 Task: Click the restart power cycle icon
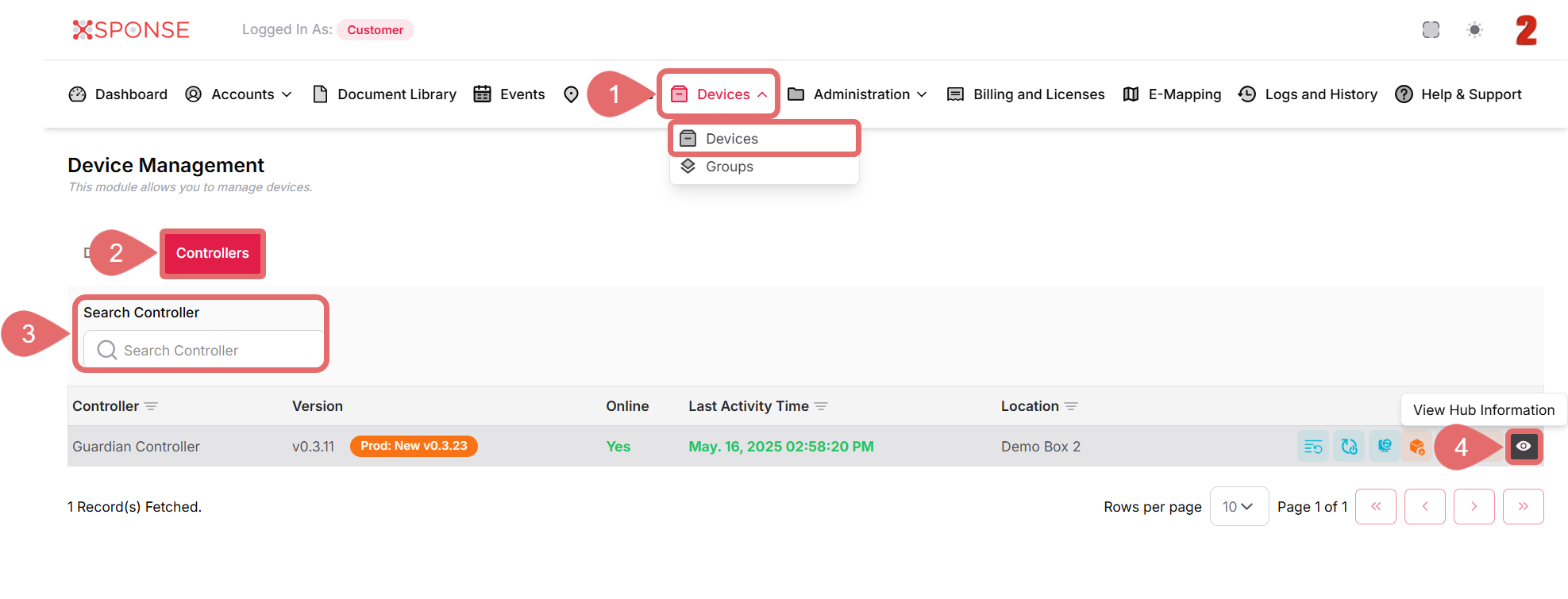[x=1349, y=447]
